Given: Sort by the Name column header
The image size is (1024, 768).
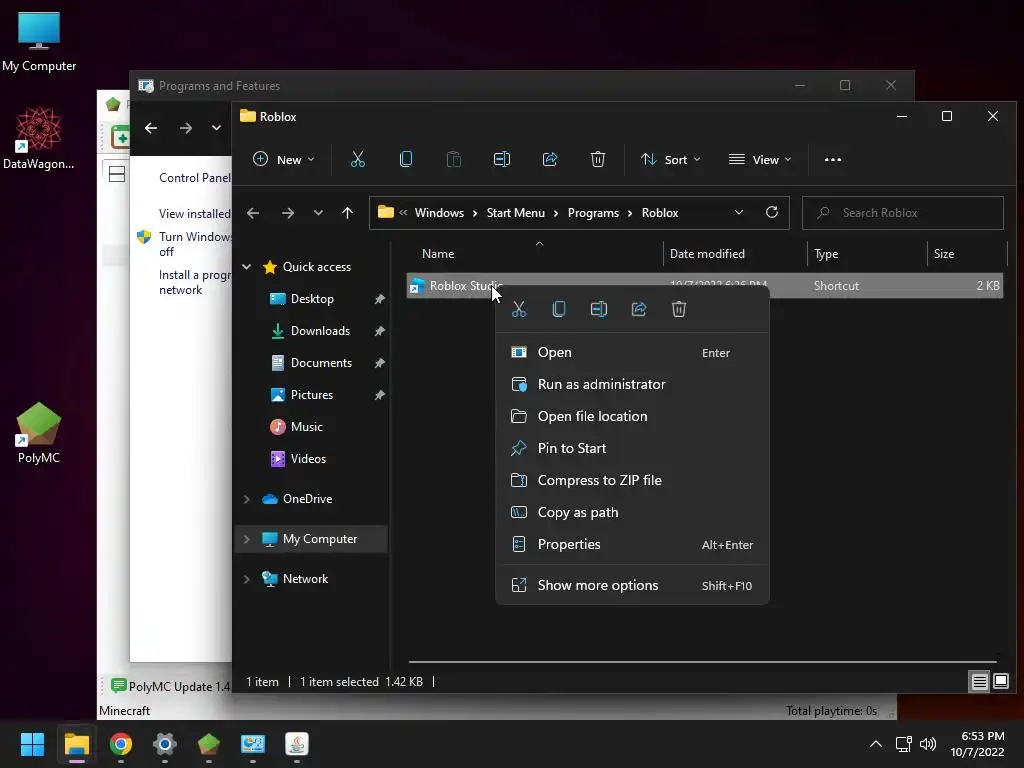Looking at the screenshot, I should point(535,254).
